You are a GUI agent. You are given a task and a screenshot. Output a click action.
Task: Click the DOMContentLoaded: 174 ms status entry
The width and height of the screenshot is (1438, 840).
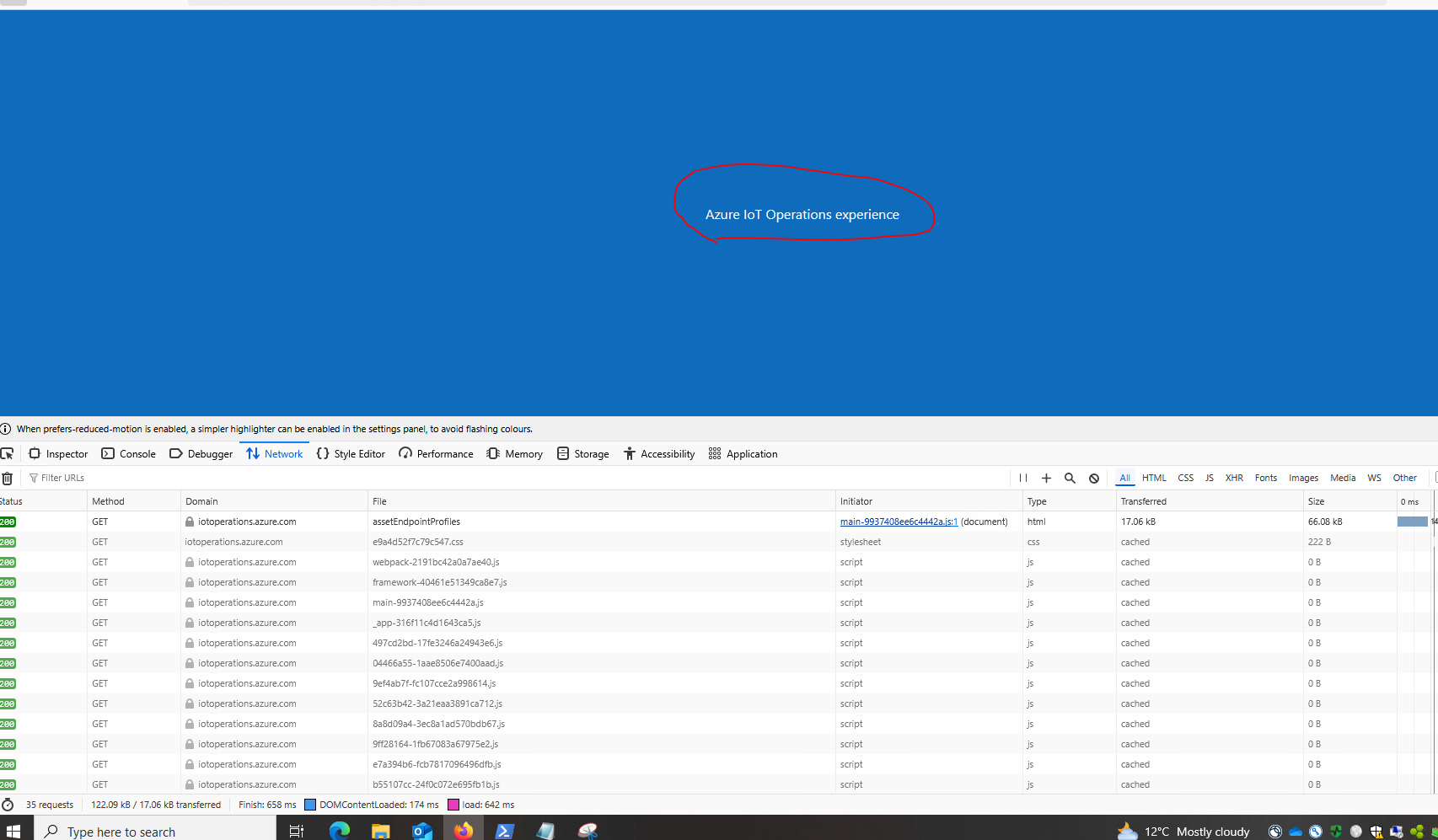click(372, 805)
